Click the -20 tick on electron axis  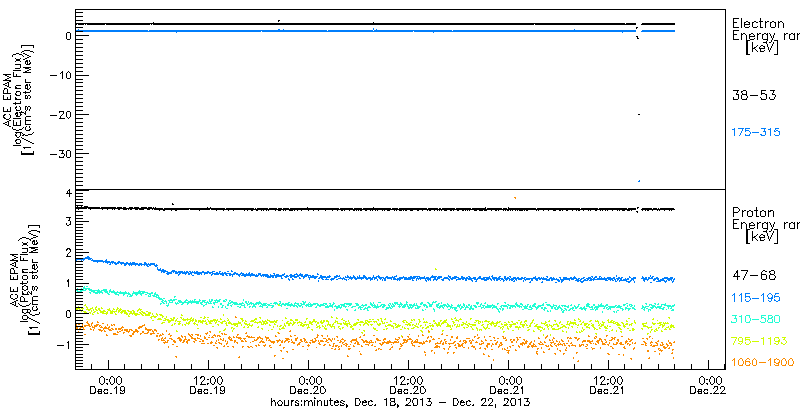[59, 114]
